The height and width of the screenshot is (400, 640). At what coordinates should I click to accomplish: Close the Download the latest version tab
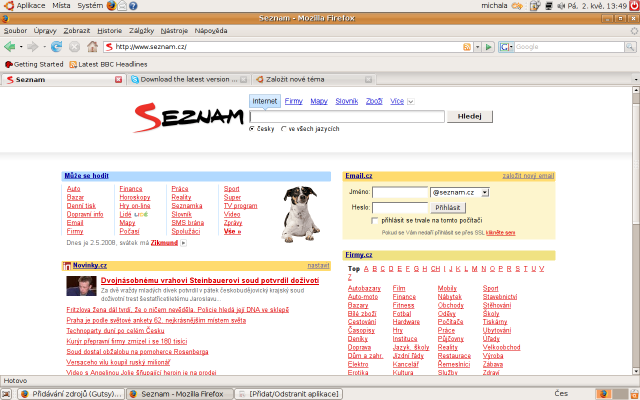243,80
